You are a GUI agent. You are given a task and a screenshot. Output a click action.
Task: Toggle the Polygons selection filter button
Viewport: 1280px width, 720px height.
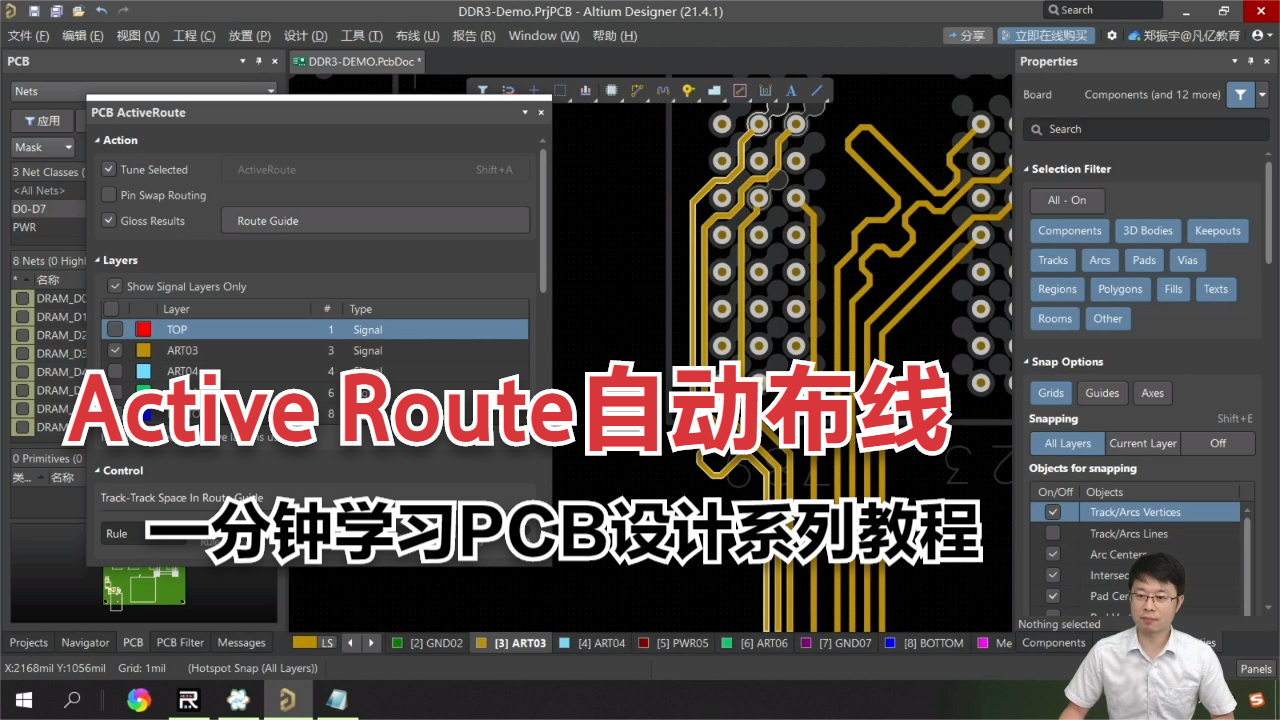tap(1120, 289)
